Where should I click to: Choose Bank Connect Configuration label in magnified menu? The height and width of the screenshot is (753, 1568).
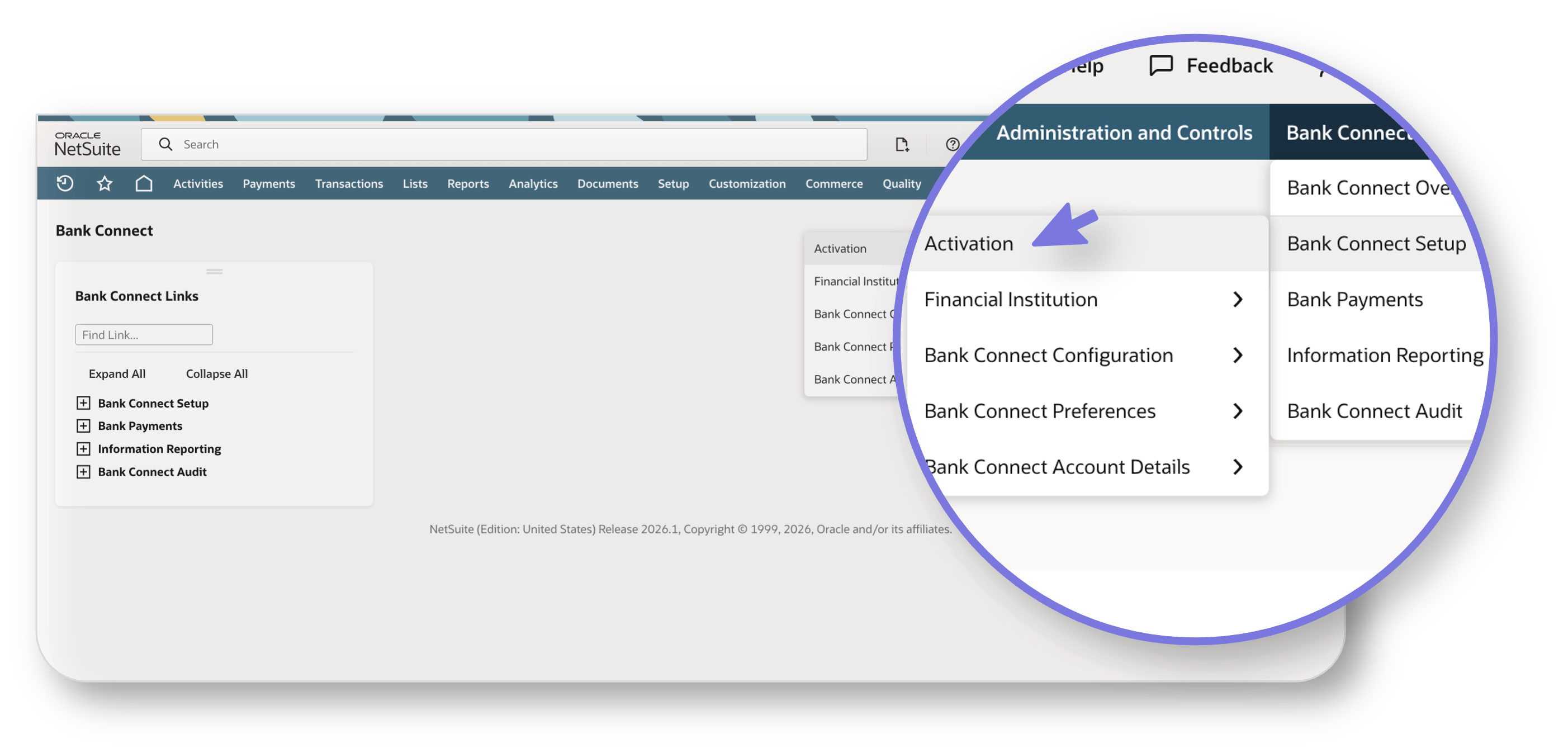pos(1048,355)
